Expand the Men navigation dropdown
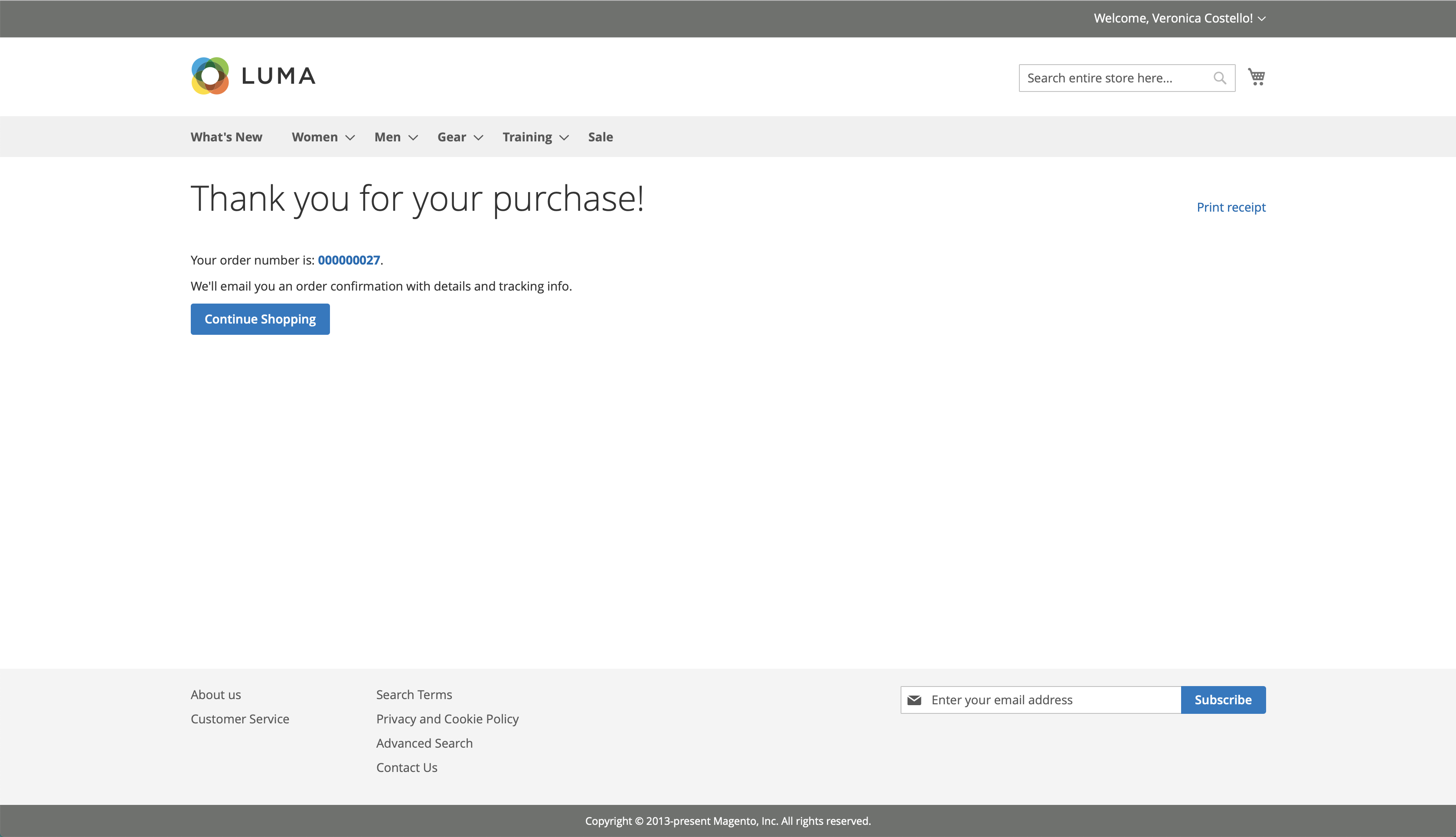 388,137
